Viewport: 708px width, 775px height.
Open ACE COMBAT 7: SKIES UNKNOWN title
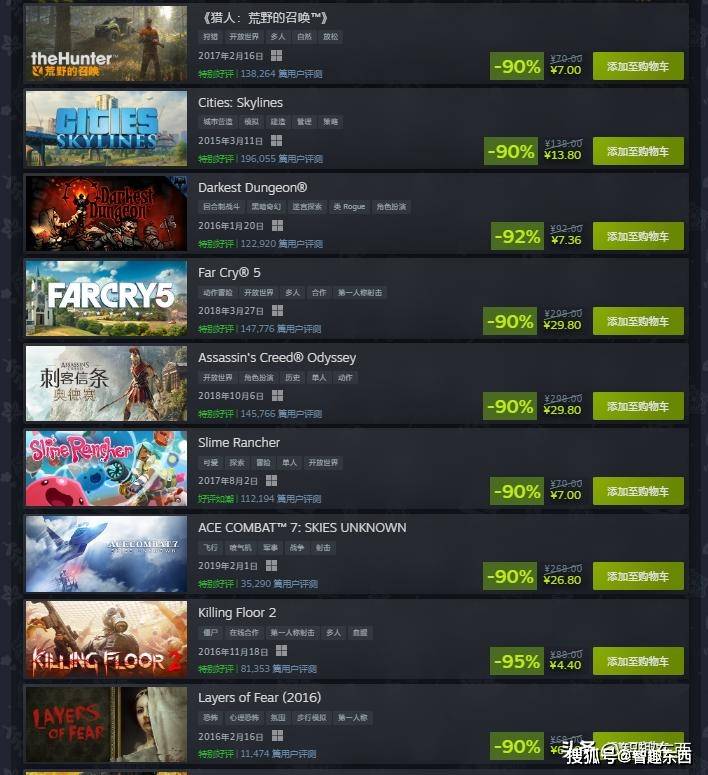pos(302,528)
